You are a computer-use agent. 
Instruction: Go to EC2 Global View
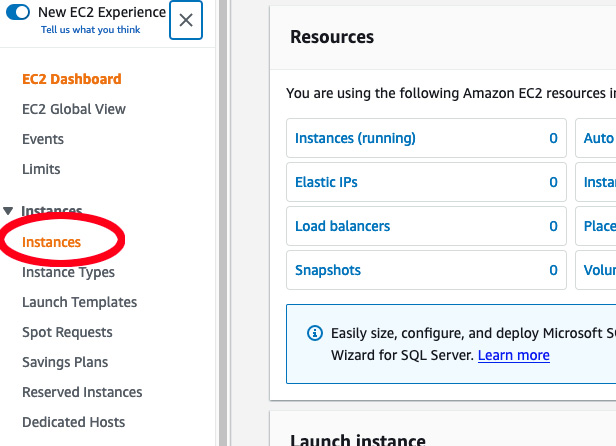pyautogui.click(x=74, y=109)
